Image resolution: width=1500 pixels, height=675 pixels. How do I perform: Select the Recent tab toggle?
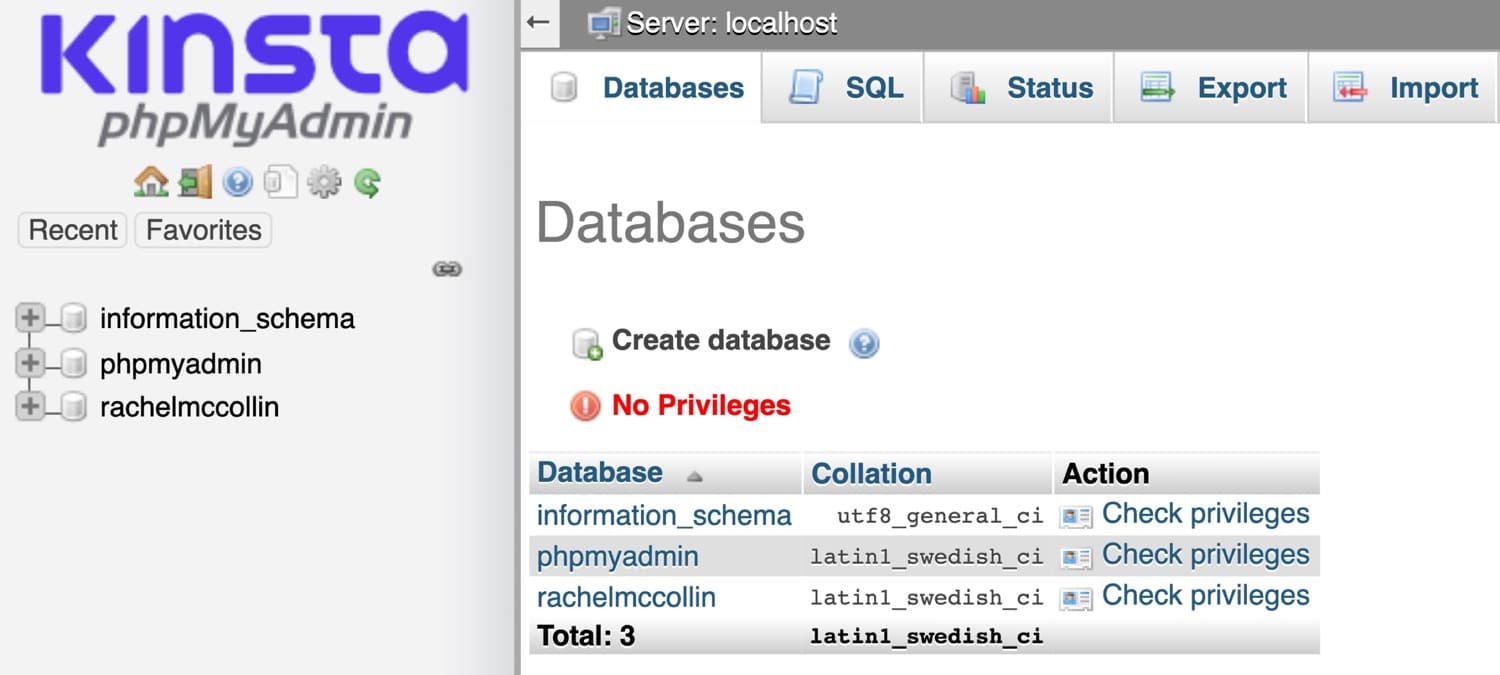71,230
